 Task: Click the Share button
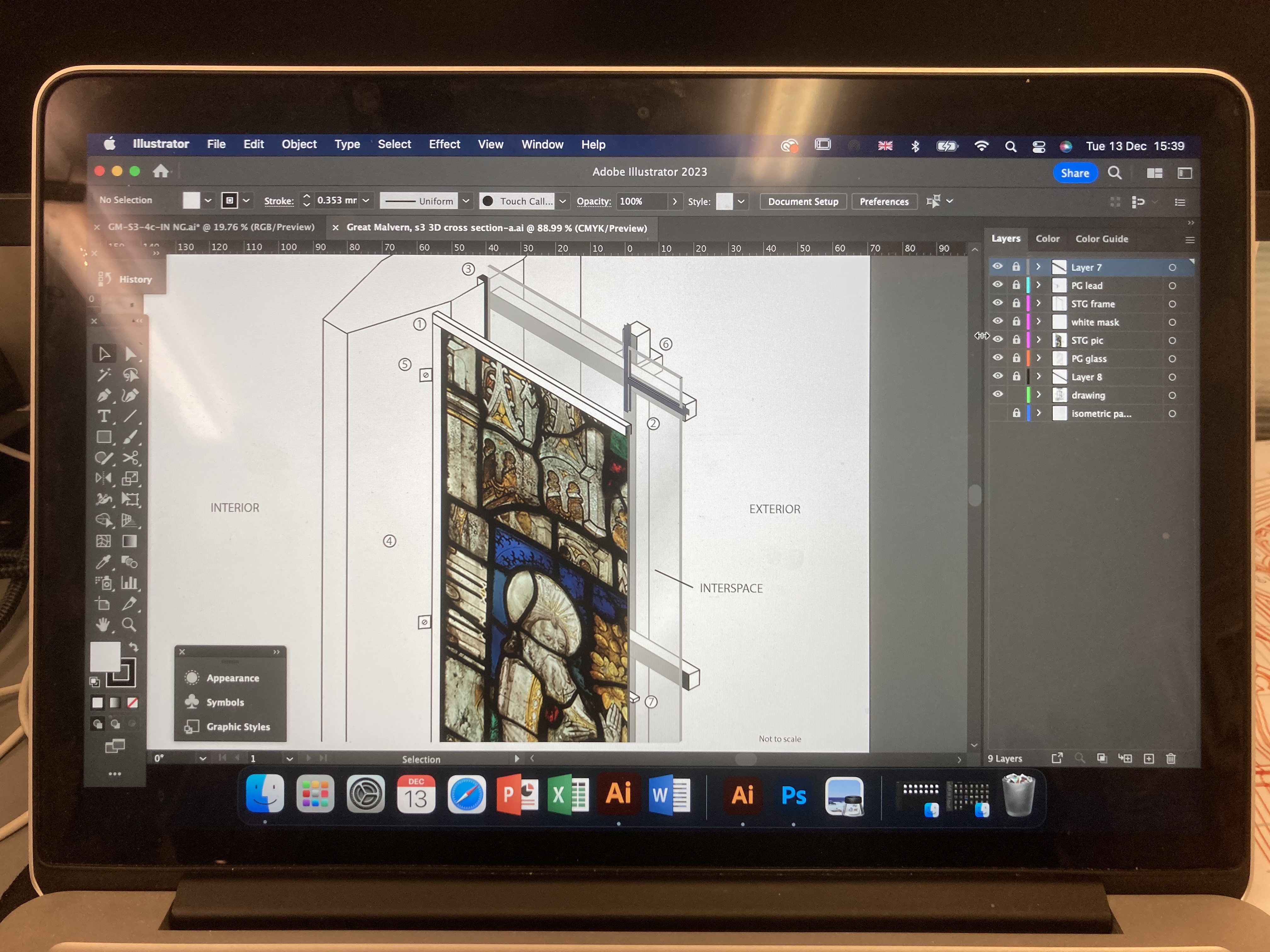pos(1075,173)
